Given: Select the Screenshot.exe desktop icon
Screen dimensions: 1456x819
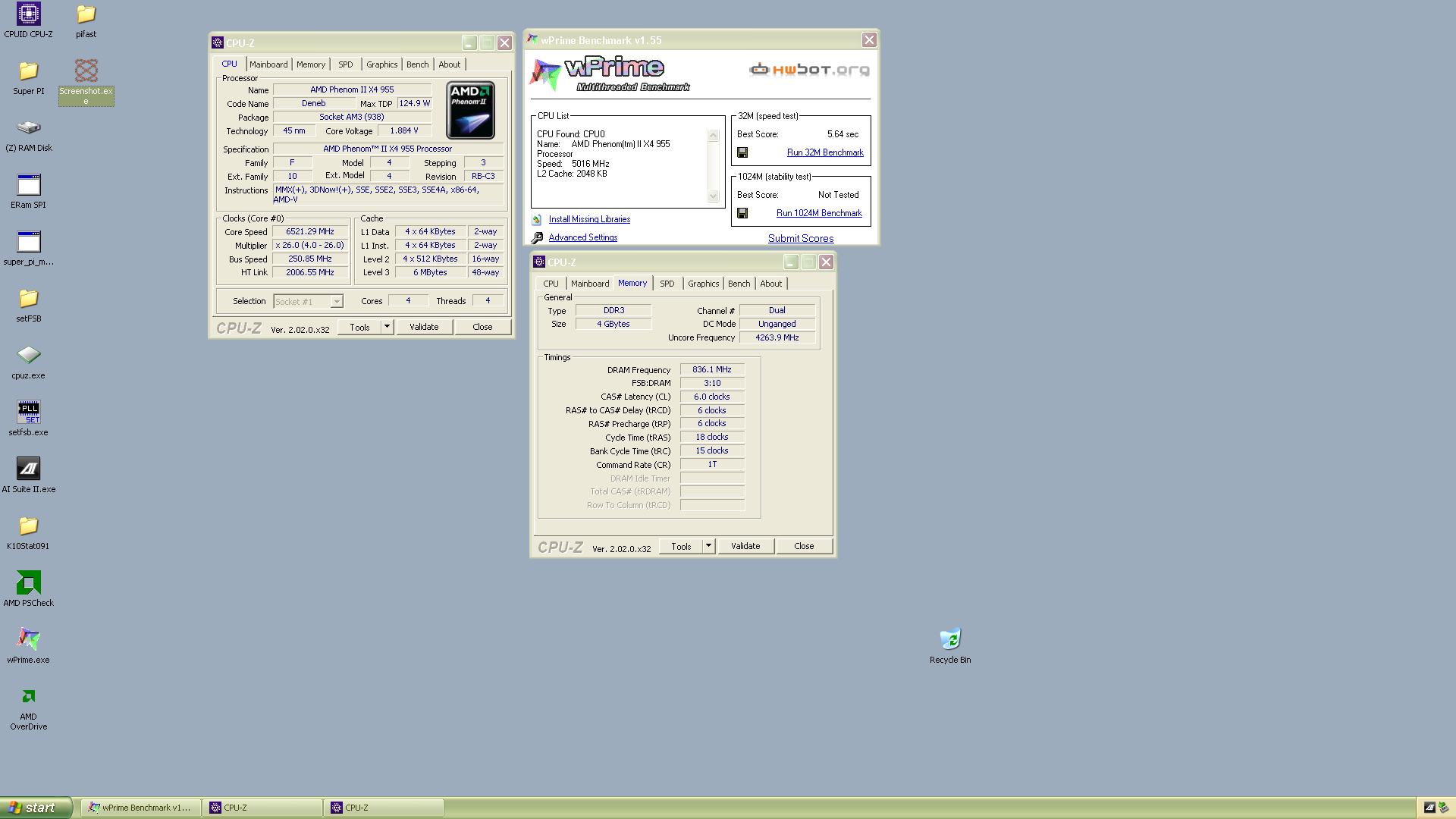Looking at the screenshot, I should 86,82.
